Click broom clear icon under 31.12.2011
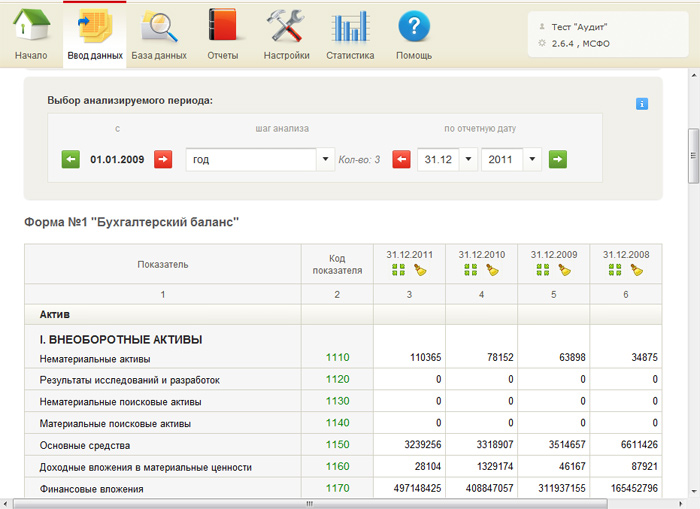This screenshot has width=700, height=509. click(421, 270)
